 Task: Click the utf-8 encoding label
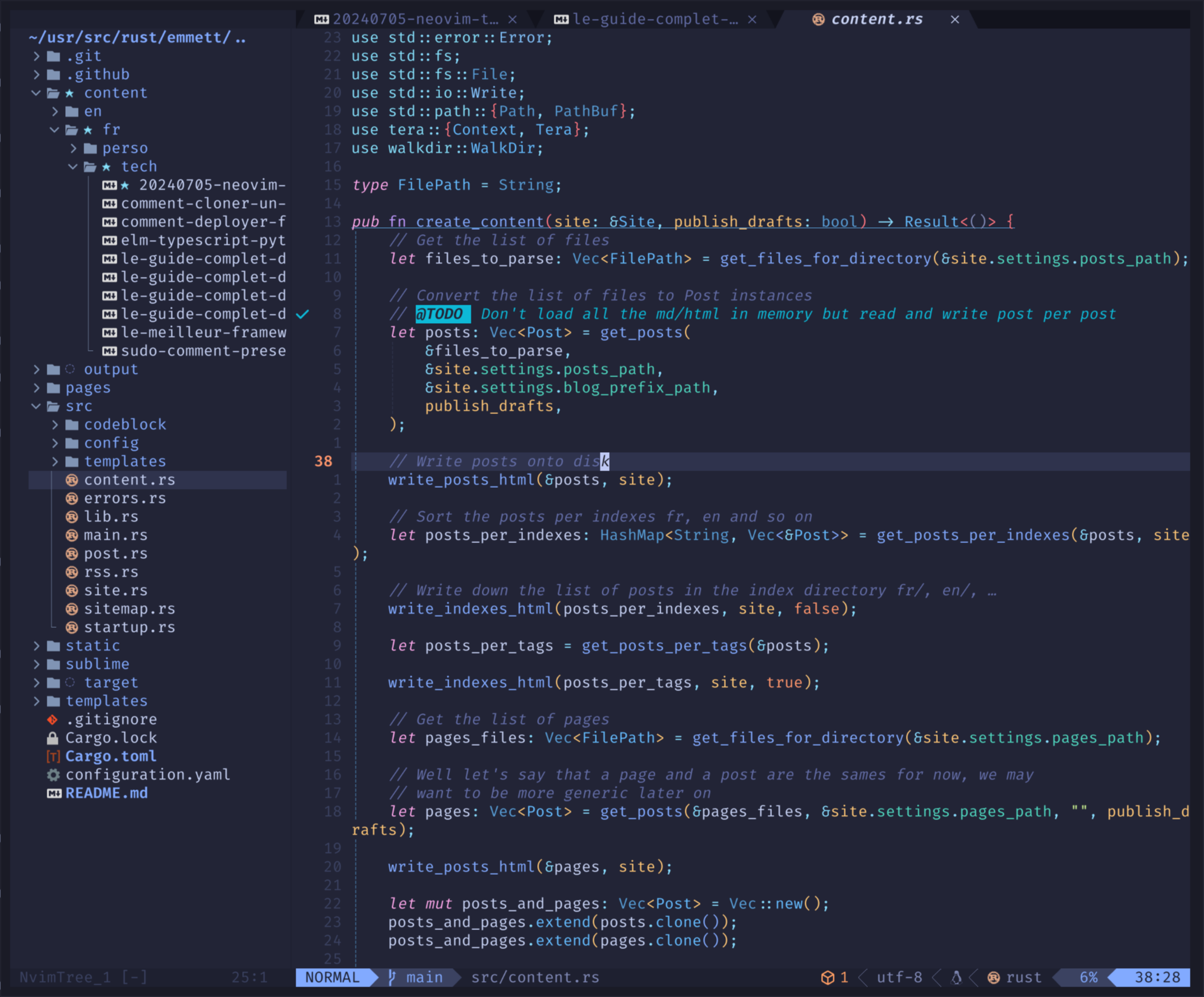tap(899, 977)
